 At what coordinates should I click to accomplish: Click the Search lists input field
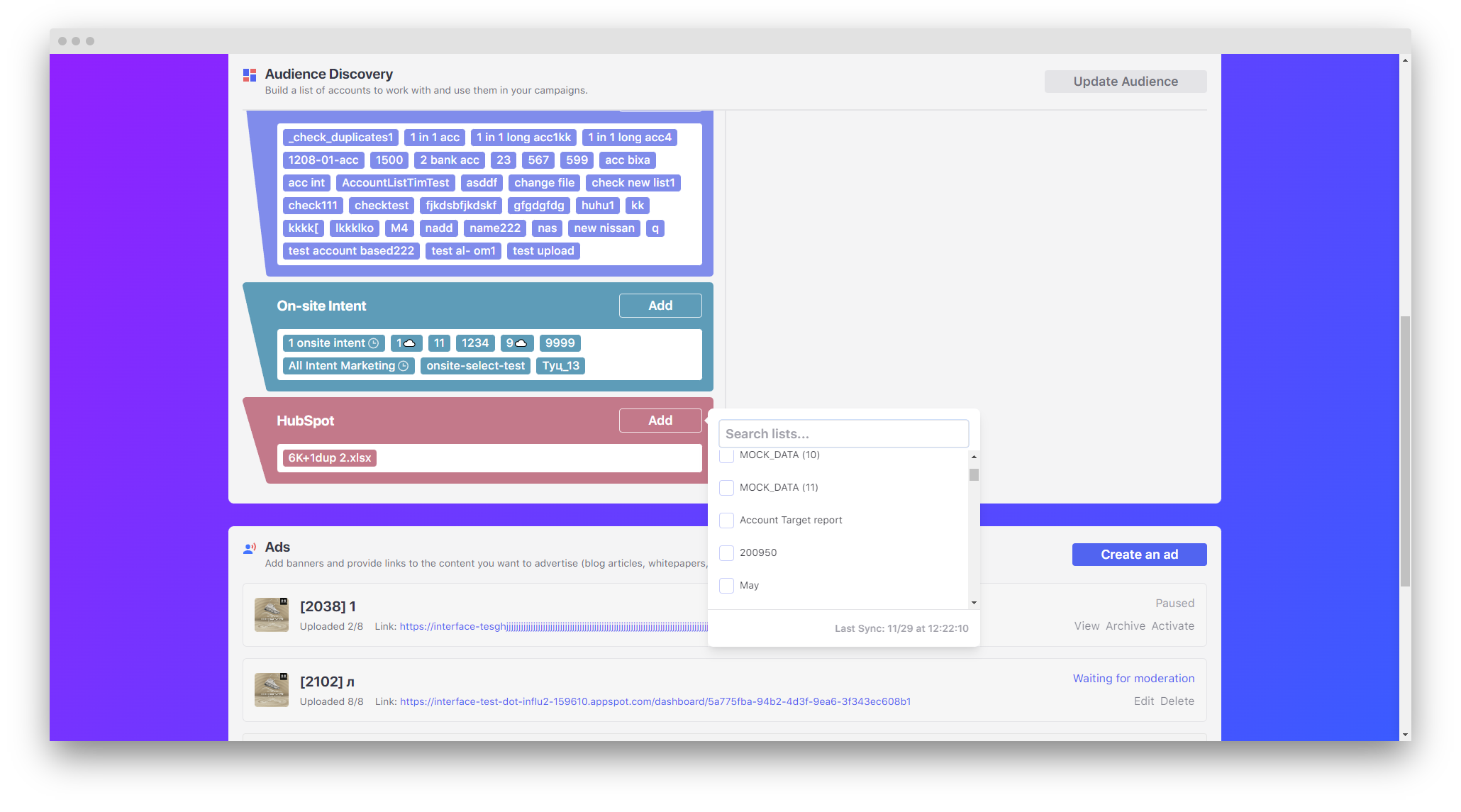843,433
